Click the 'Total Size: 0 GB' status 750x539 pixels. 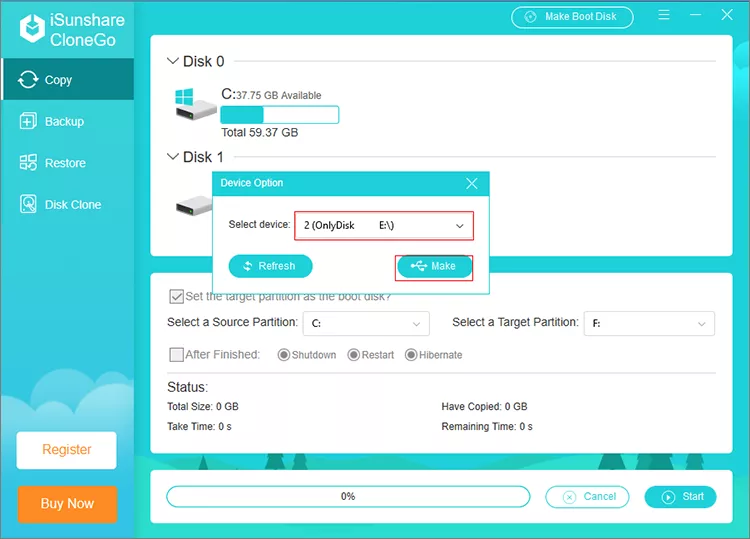(x=203, y=407)
